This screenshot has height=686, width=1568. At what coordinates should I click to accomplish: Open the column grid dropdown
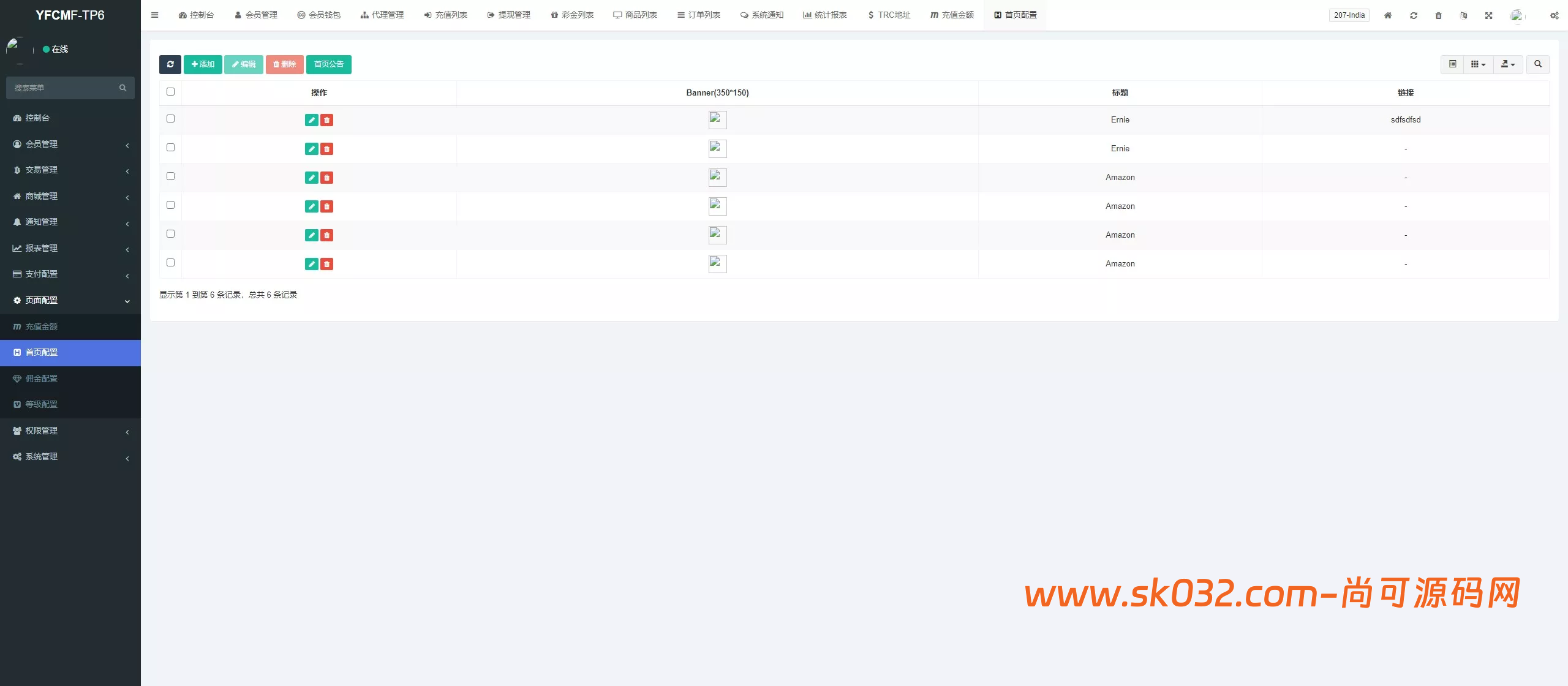coord(1478,64)
